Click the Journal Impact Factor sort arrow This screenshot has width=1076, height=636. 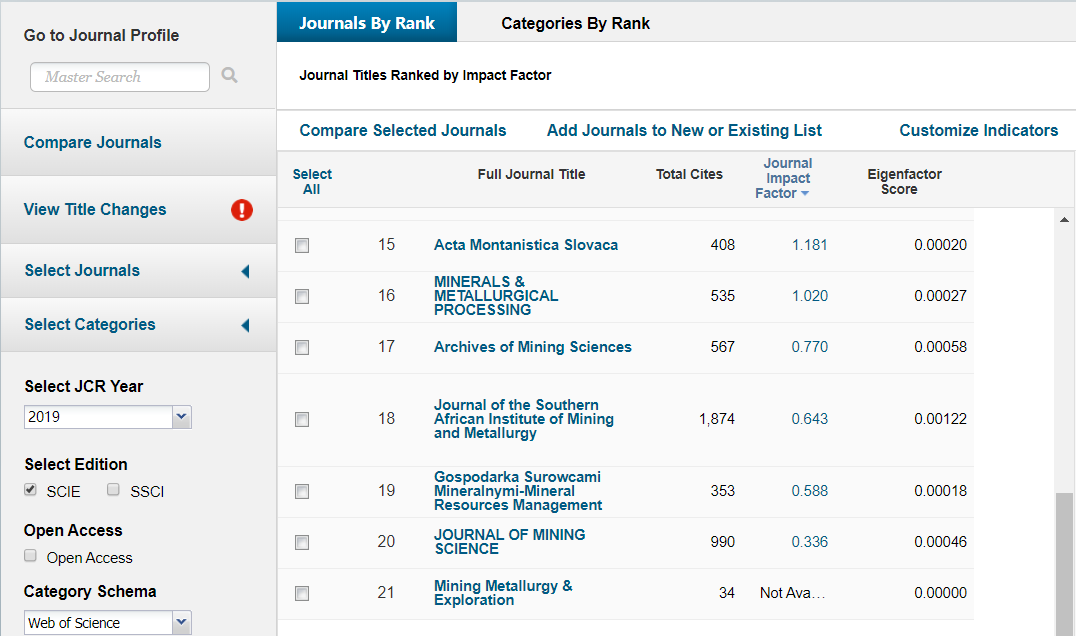click(x=805, y=194)
